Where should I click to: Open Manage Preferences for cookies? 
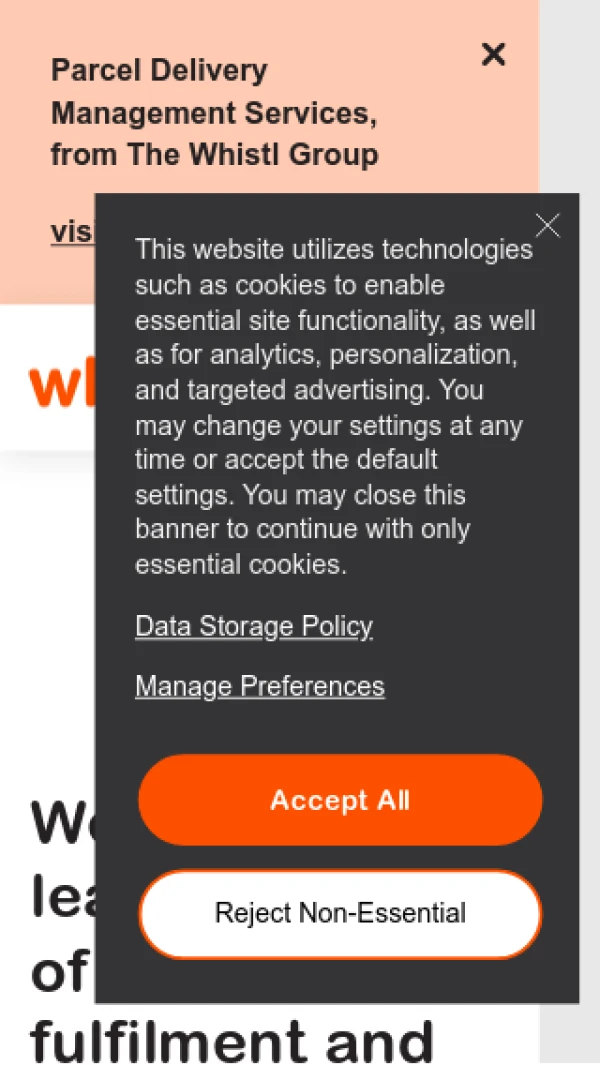(x=260, y=687)
